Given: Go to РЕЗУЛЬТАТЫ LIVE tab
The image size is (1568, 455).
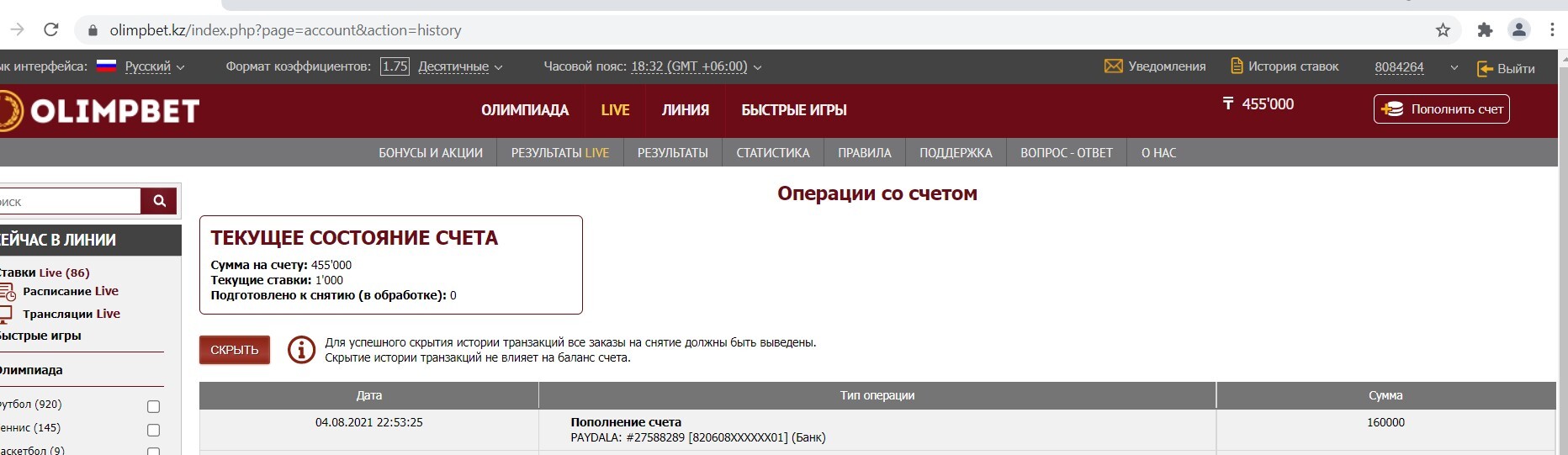Looking at the screenshot, I should 560,152.
